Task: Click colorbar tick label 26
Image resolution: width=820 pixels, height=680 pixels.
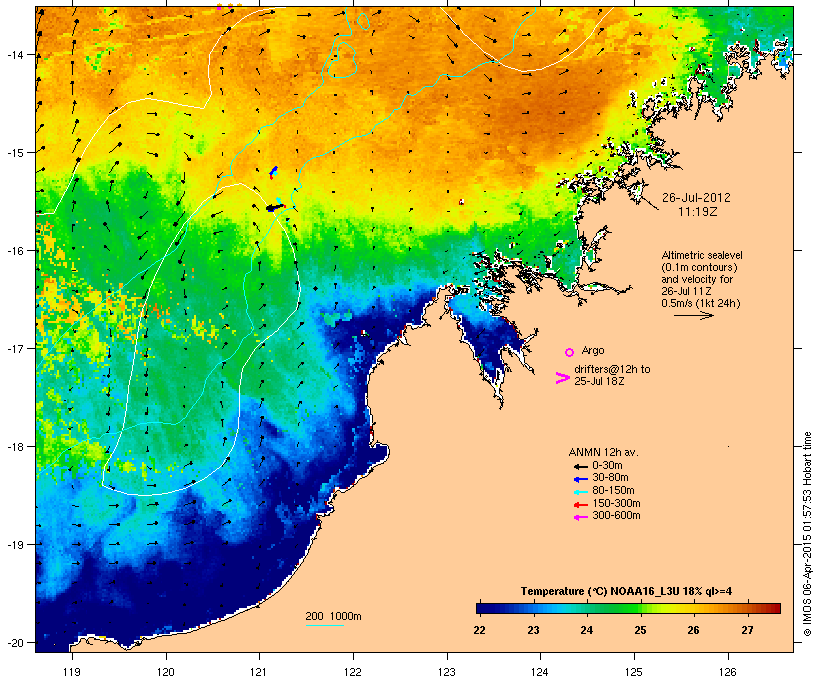Action: (x=693, y=630)
